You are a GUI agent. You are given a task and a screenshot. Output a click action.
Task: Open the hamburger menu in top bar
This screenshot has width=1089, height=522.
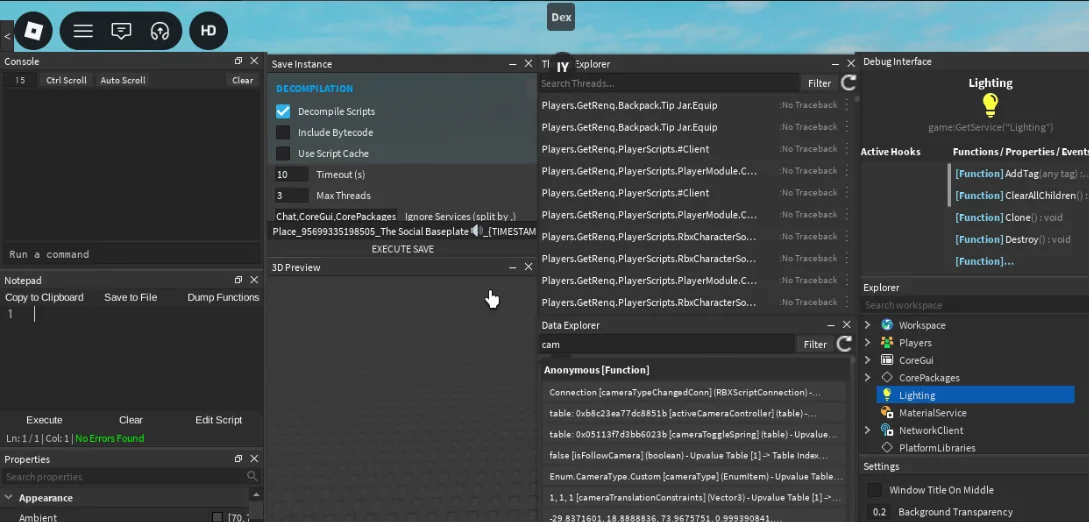point(83,31)
